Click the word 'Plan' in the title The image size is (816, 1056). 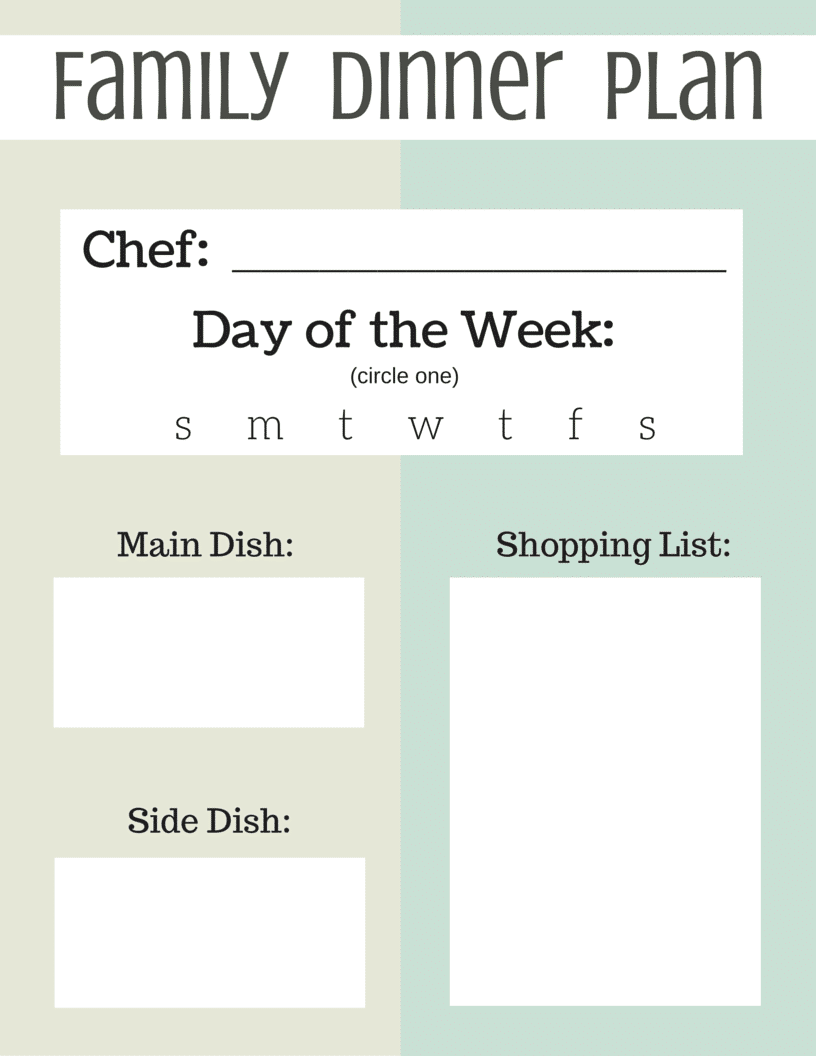point(685,85)
